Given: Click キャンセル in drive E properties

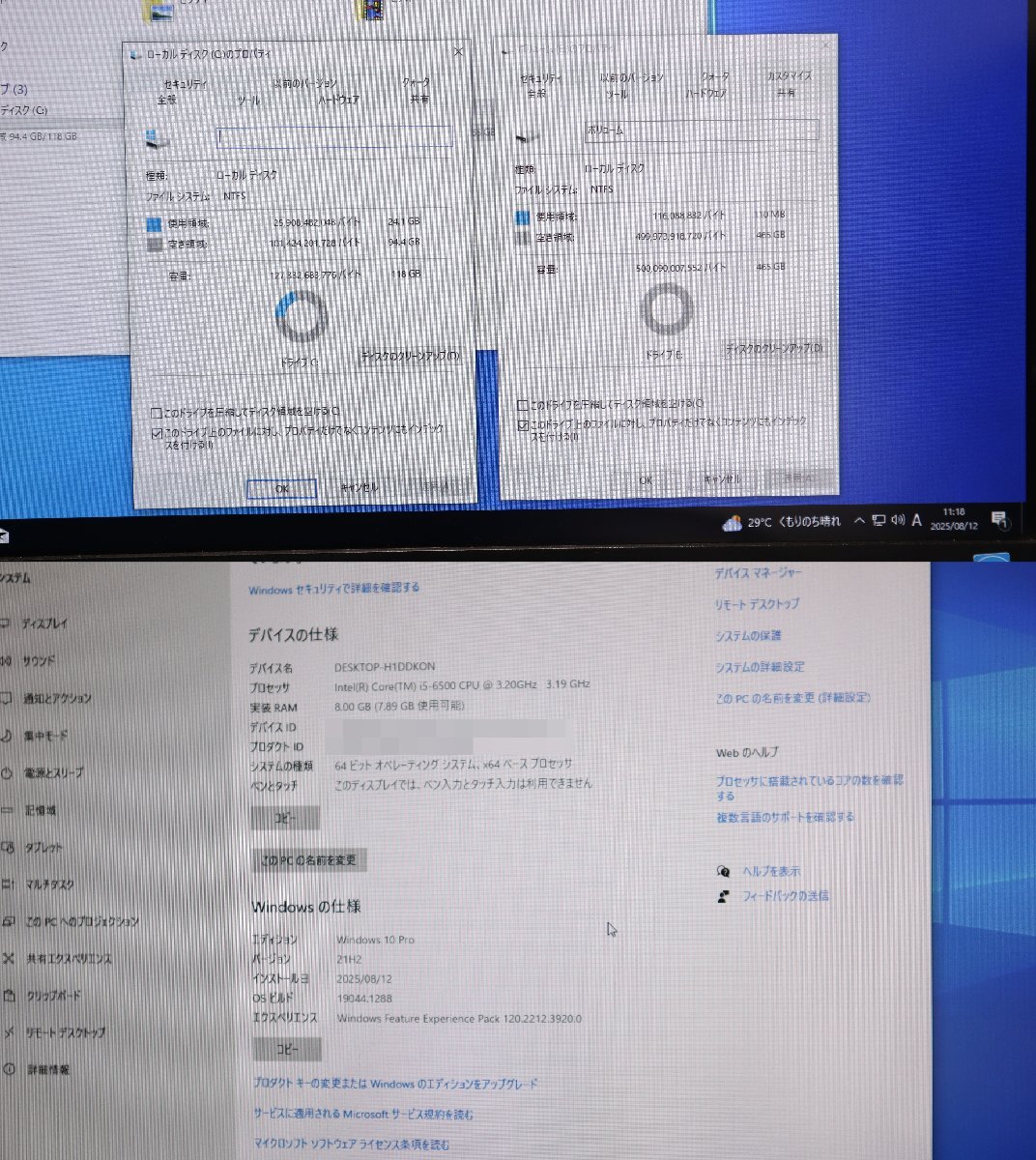Looking at the screenshot, I should (x=723, y=479).
